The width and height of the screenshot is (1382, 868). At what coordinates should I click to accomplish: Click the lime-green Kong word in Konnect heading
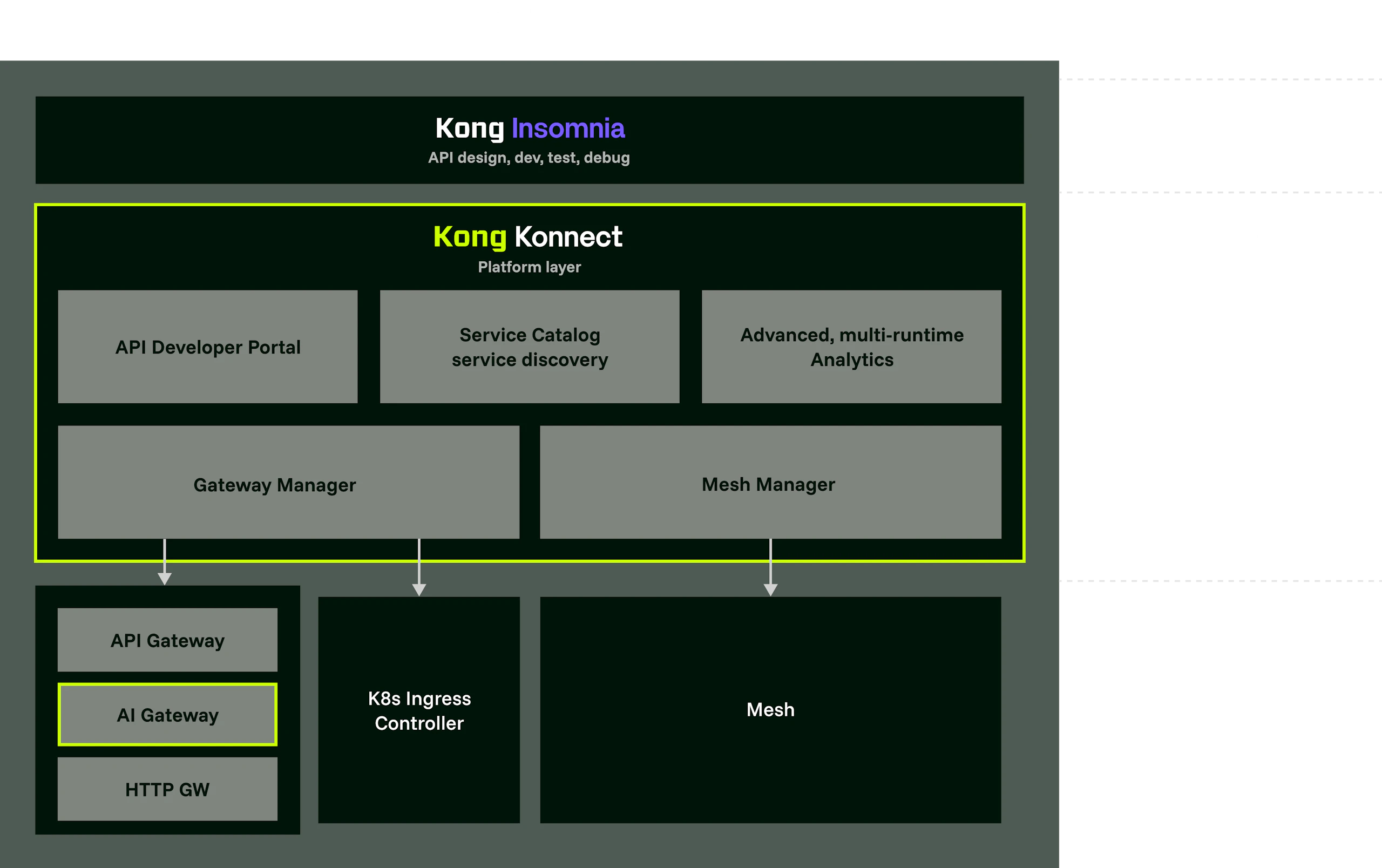point(470,237)
